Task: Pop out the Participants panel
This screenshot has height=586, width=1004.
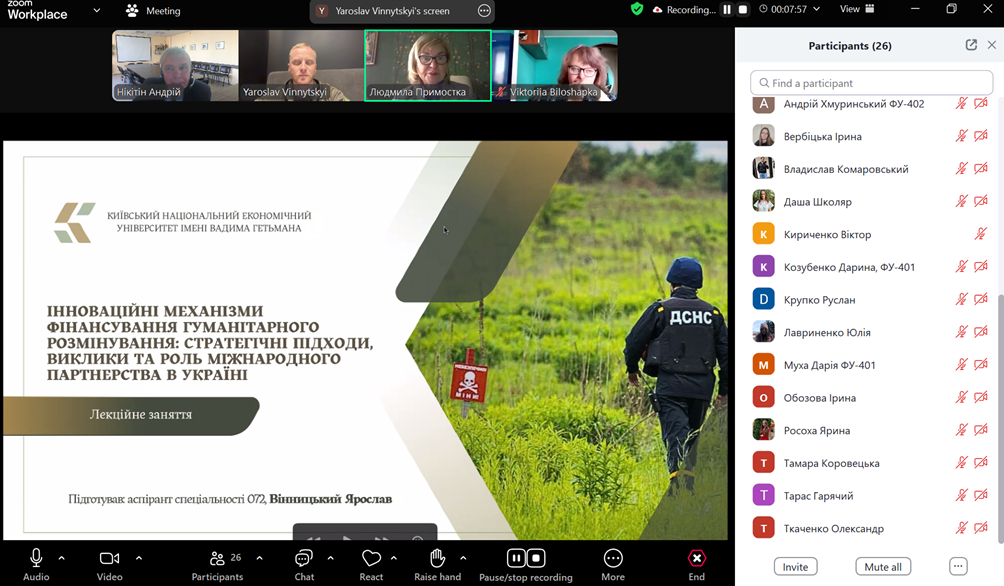Action: tap(971, 45)
